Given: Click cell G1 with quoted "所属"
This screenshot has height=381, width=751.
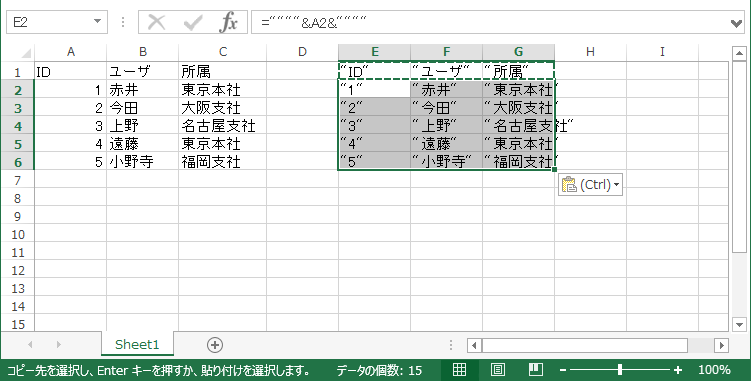Looking at the screenshot, I should (x=518, y=72).
